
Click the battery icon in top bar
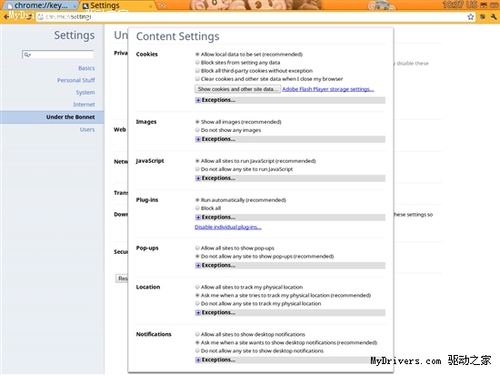tap(494, 5)
